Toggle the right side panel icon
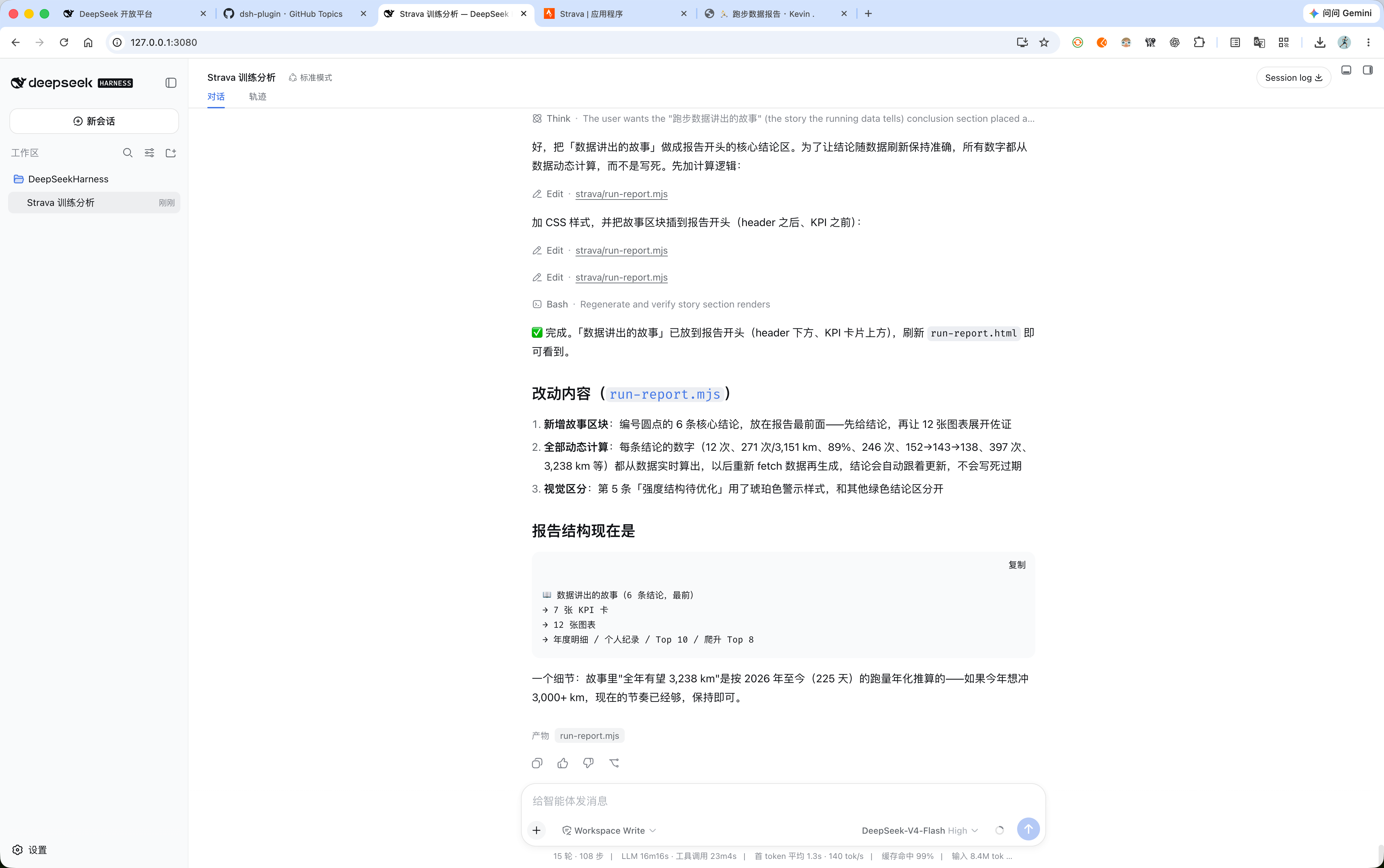The image size is (1384, 868). (x=1368, y=70)
